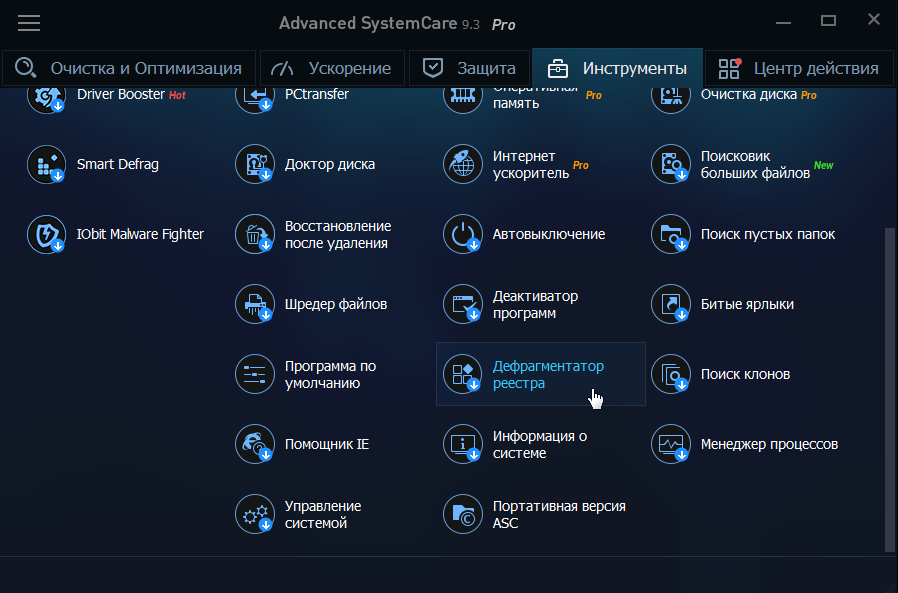Click the IObit Malware Fighter label
898x593 pixels.
[140, 234]
